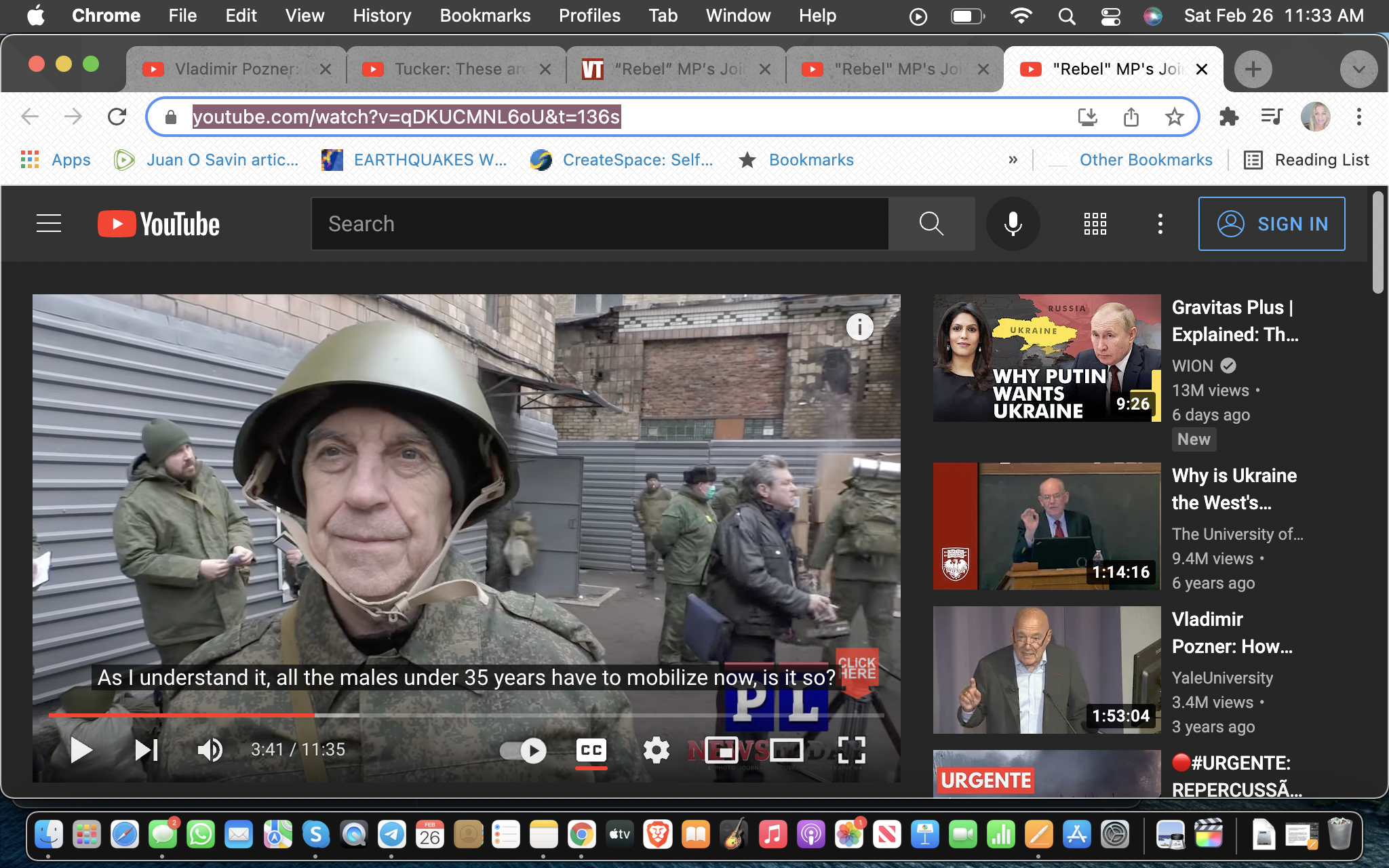This screenshot has width=1389, height=868.
Task: Expand the Bookmarks folder
Action: click(796, 160)
